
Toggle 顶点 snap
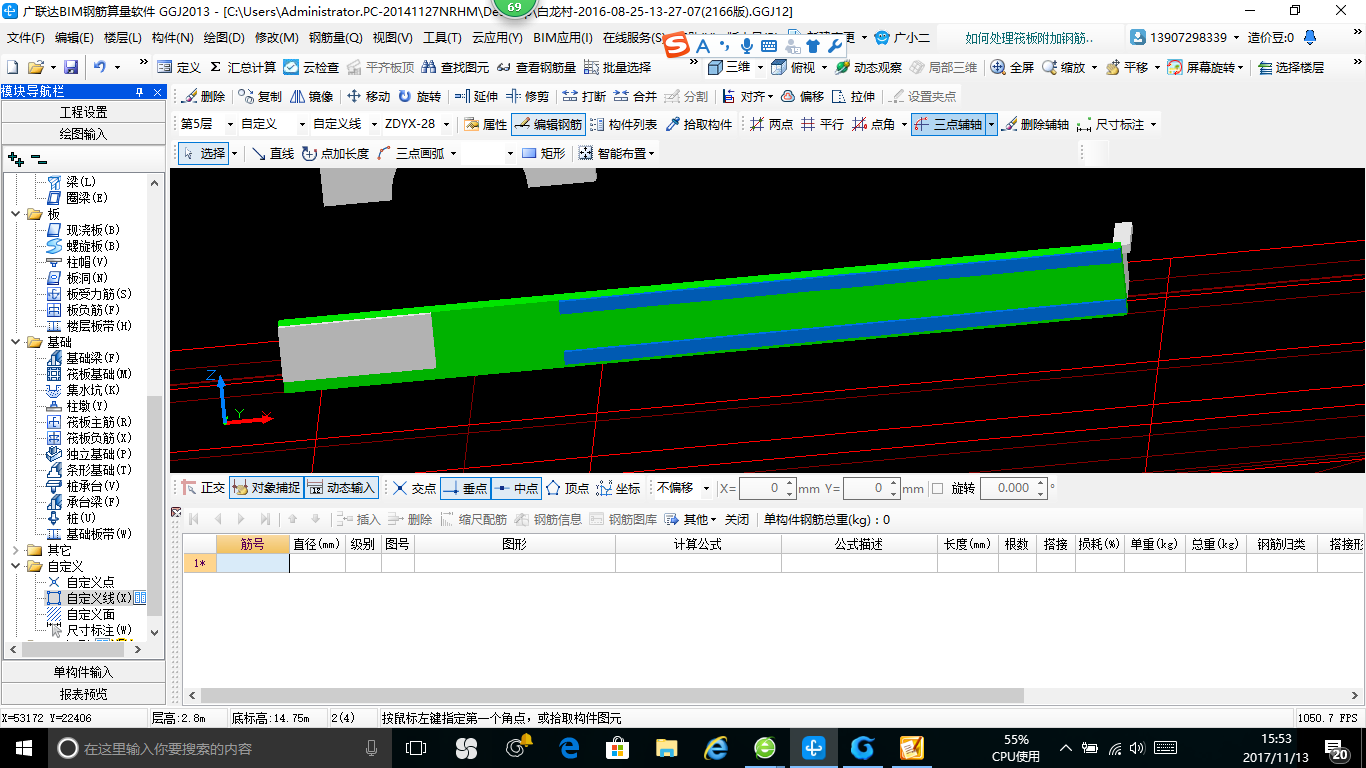[568, 488]
